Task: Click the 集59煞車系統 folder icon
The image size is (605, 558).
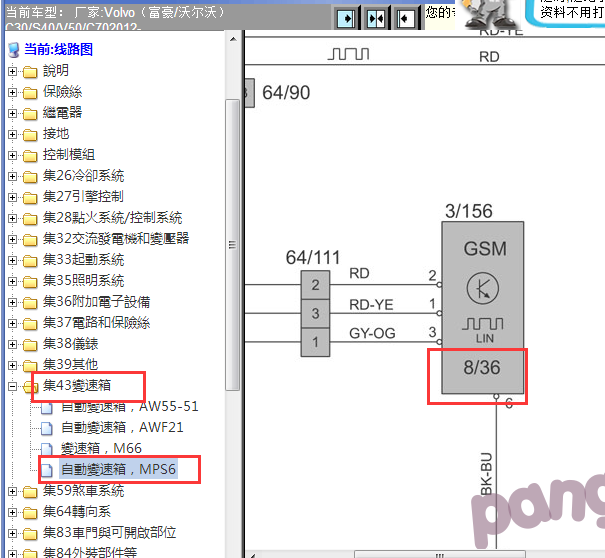Action: pyautogui.click(x=30, y=492)
